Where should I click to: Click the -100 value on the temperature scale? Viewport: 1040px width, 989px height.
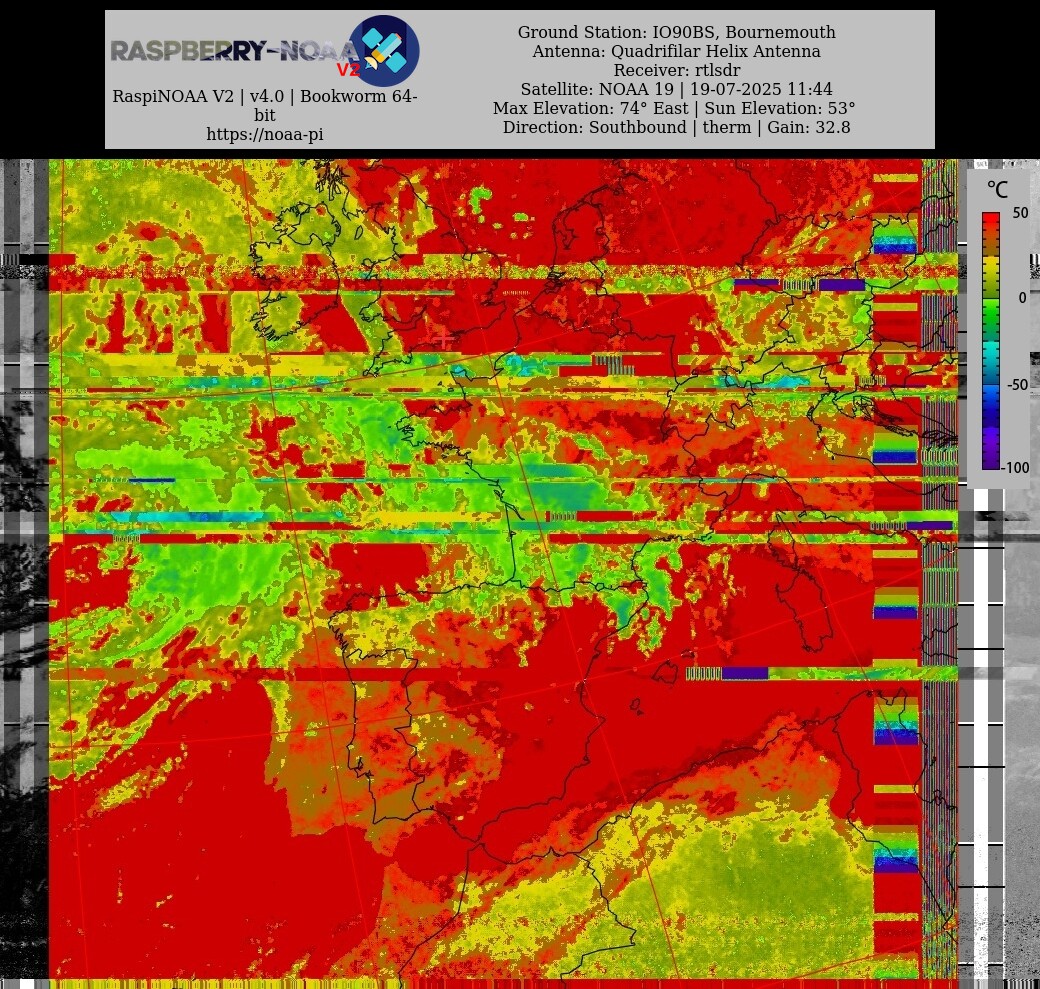coord(1015,468)
